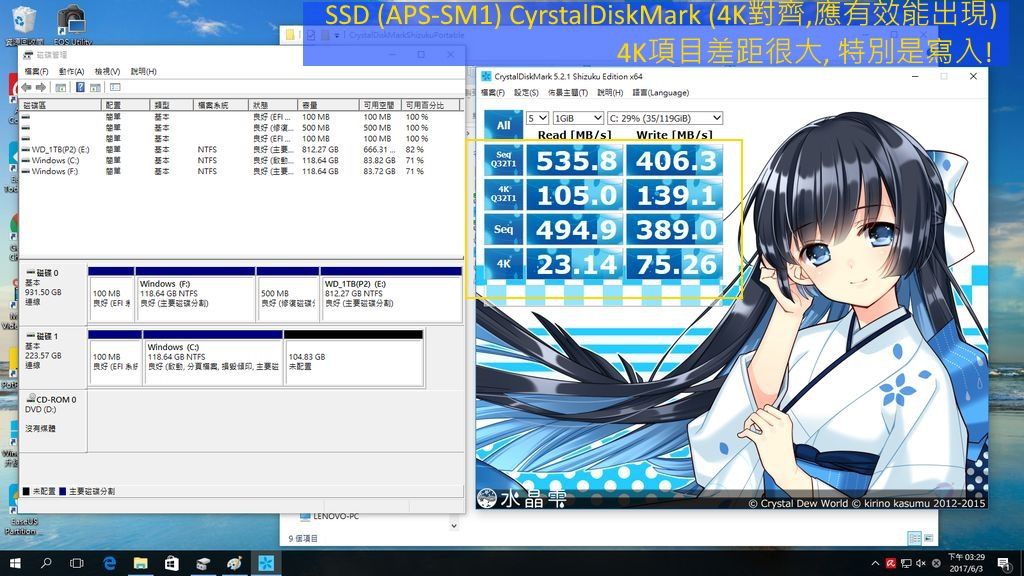Click the blue help icon in Disk Management toolbar
Screen dimensions: 1024x576
point(81,87)
